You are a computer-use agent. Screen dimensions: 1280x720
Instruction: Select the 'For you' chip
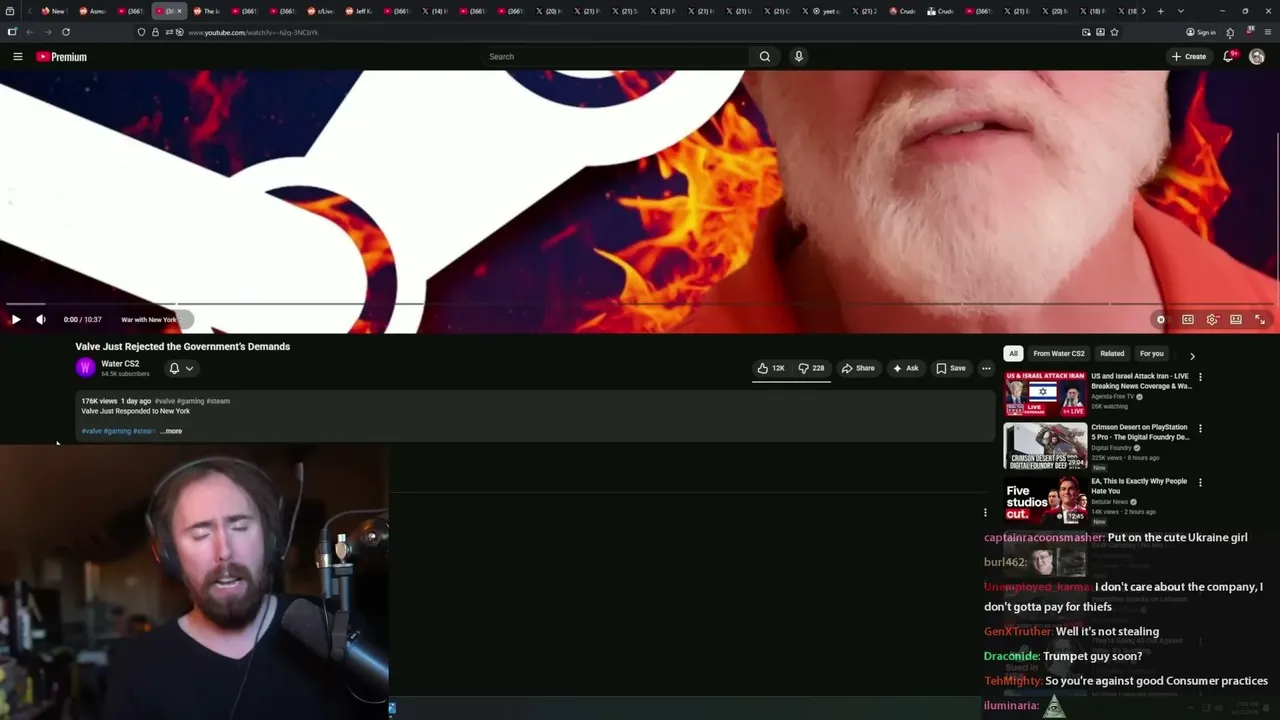click(x=1152, y=353)
